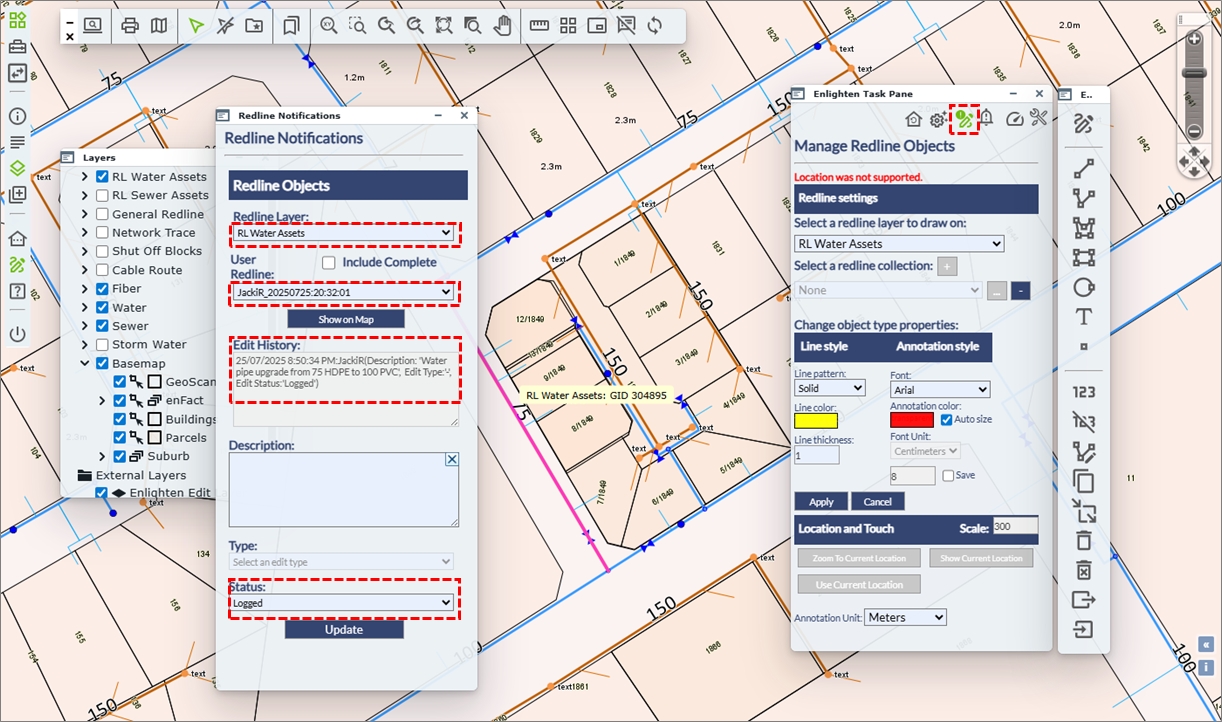Collapse the Basemap layer group

pyautogui.click(x=85, y=364)
